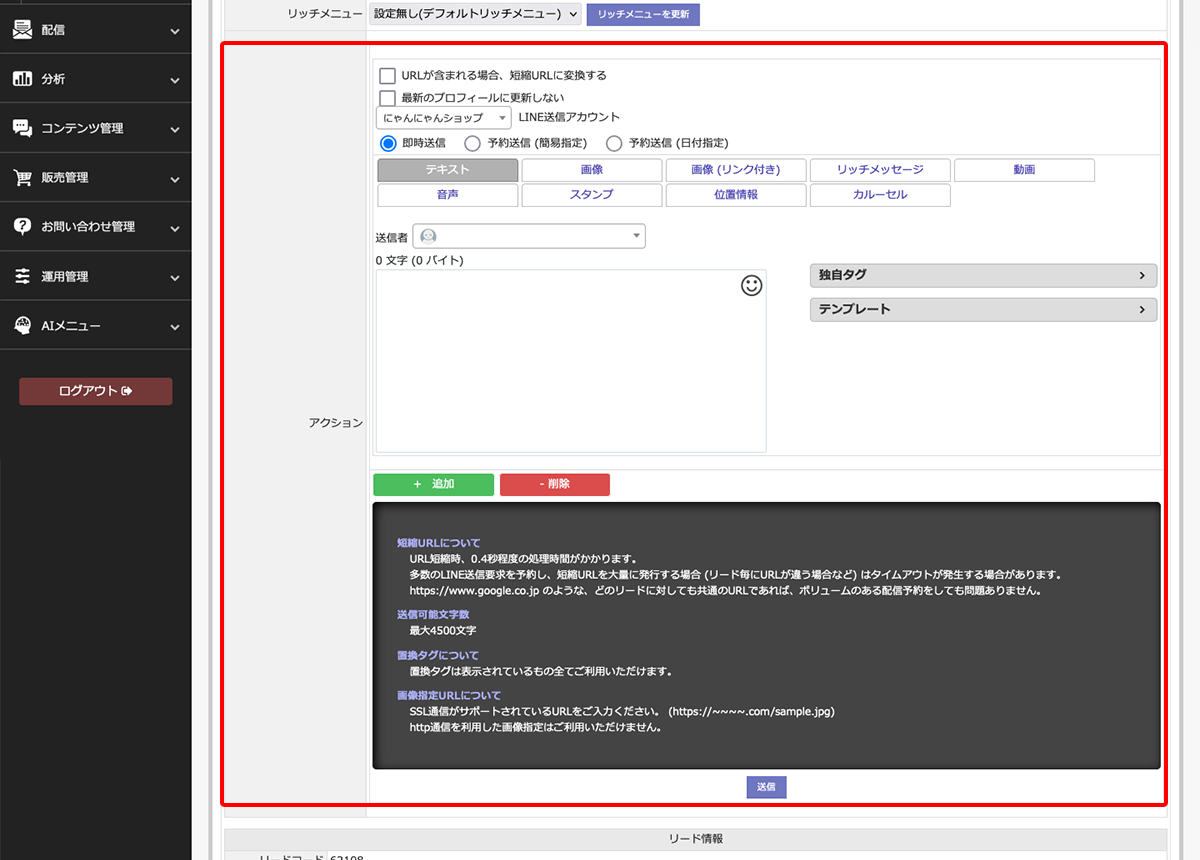Select 予約送信 (日付指定) radio button
Viewport: 1200px width, 860px height.
(614, 143)
